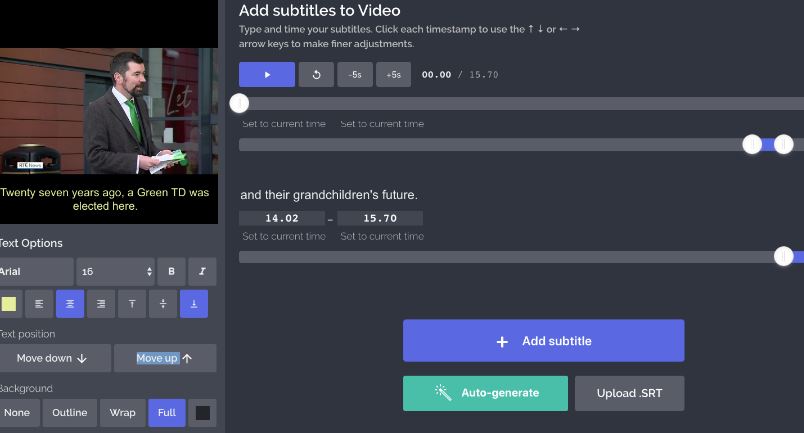Click the grandchildren's future subtitle text
Image resolution: width=804 pixels, height=433 pixels.
(329, 195)
